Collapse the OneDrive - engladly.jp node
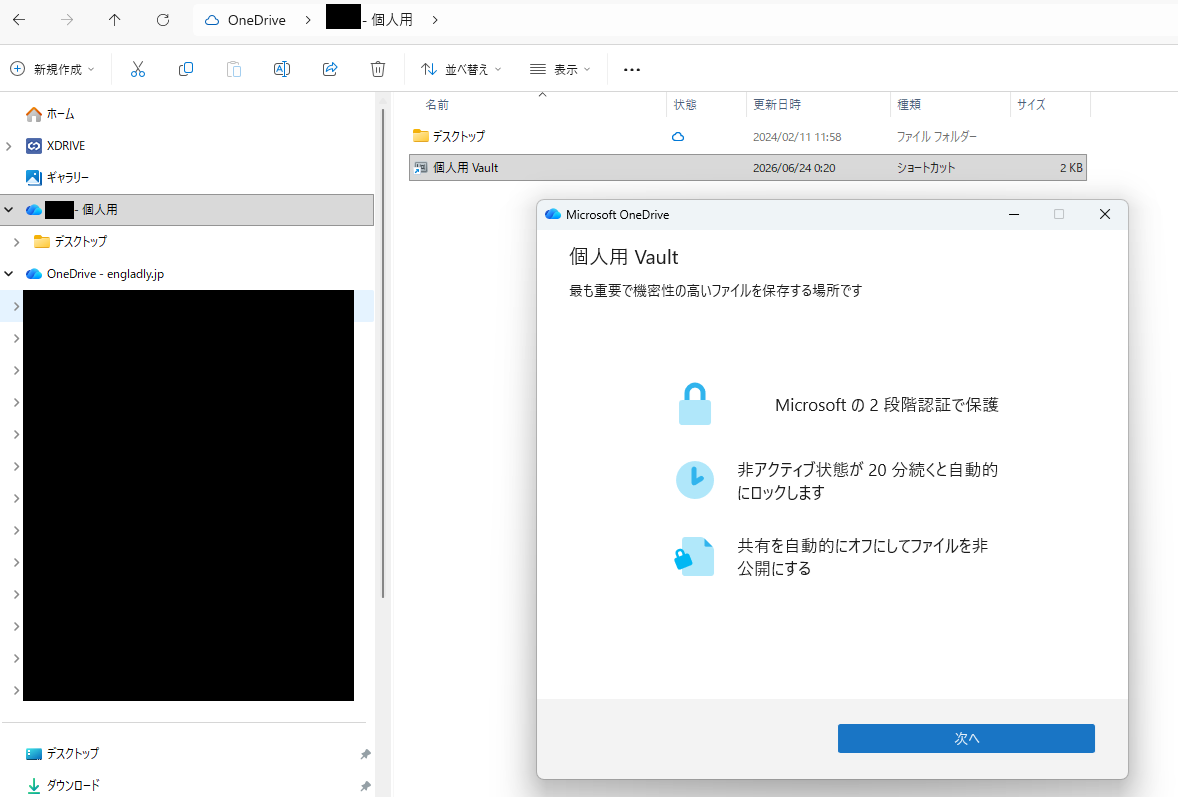This screenshot has width=1178, height=797. pyautogui.click(x=9, y=273)
